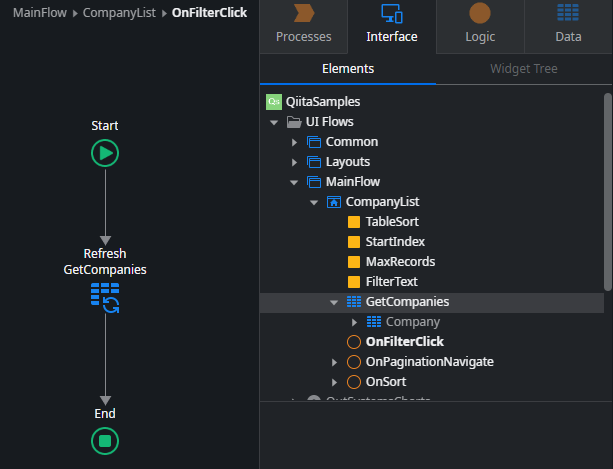
Task: Select the Refresh GetCompanies node icon
Action: tap(105, 297)
